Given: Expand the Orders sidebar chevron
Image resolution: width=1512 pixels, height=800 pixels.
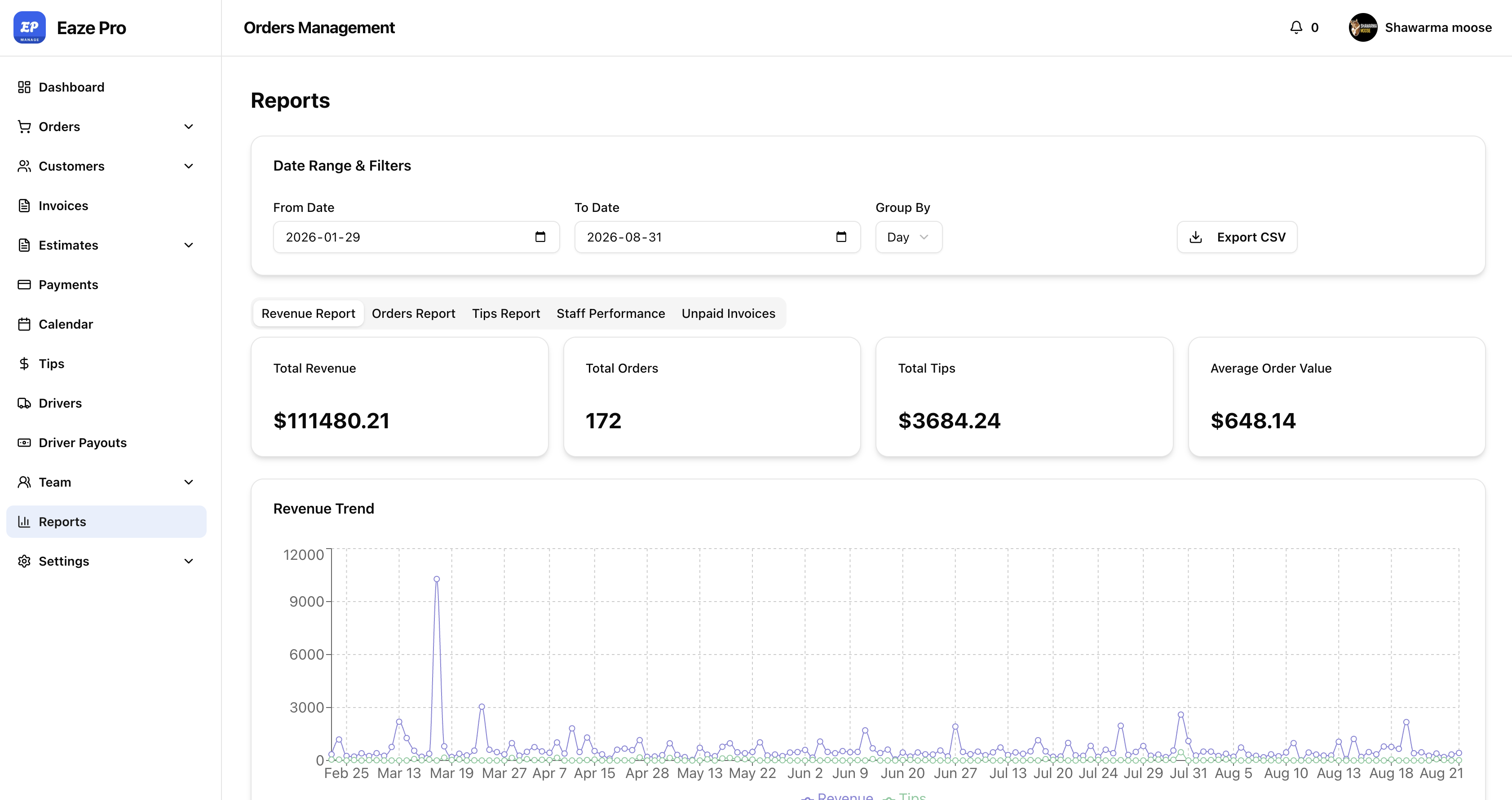Looking at the screenshot, I should pos(188,127).
